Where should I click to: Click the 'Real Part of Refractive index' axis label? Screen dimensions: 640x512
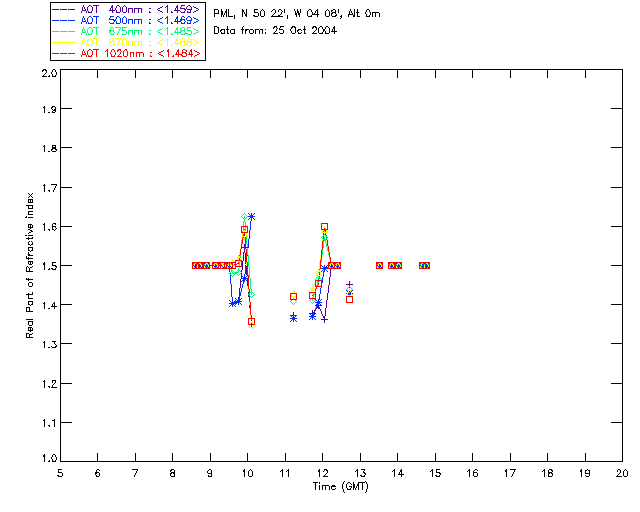click(29, 265)
